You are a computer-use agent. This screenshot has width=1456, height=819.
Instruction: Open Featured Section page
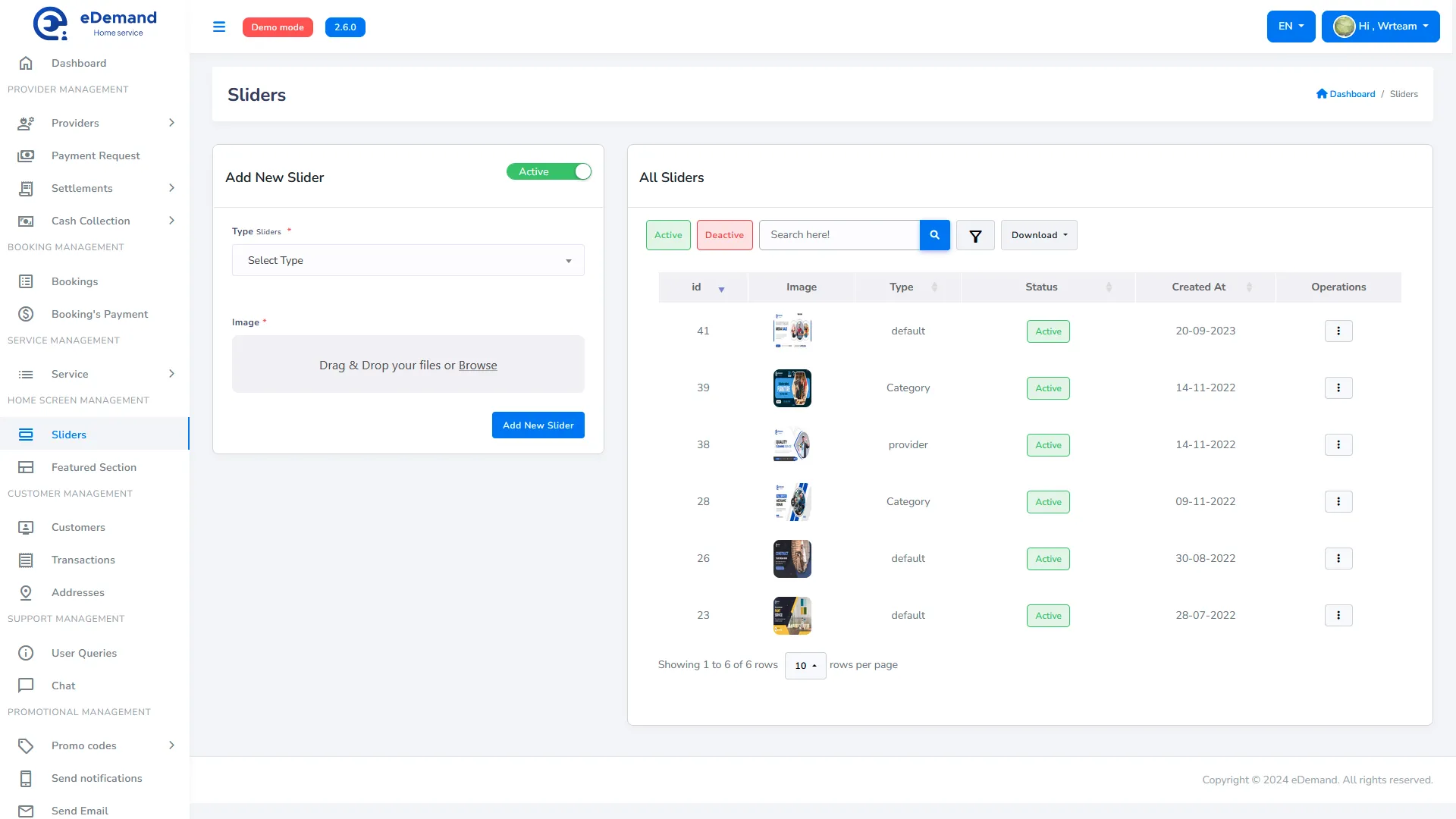pyautogui.click(x=94, y=467)
